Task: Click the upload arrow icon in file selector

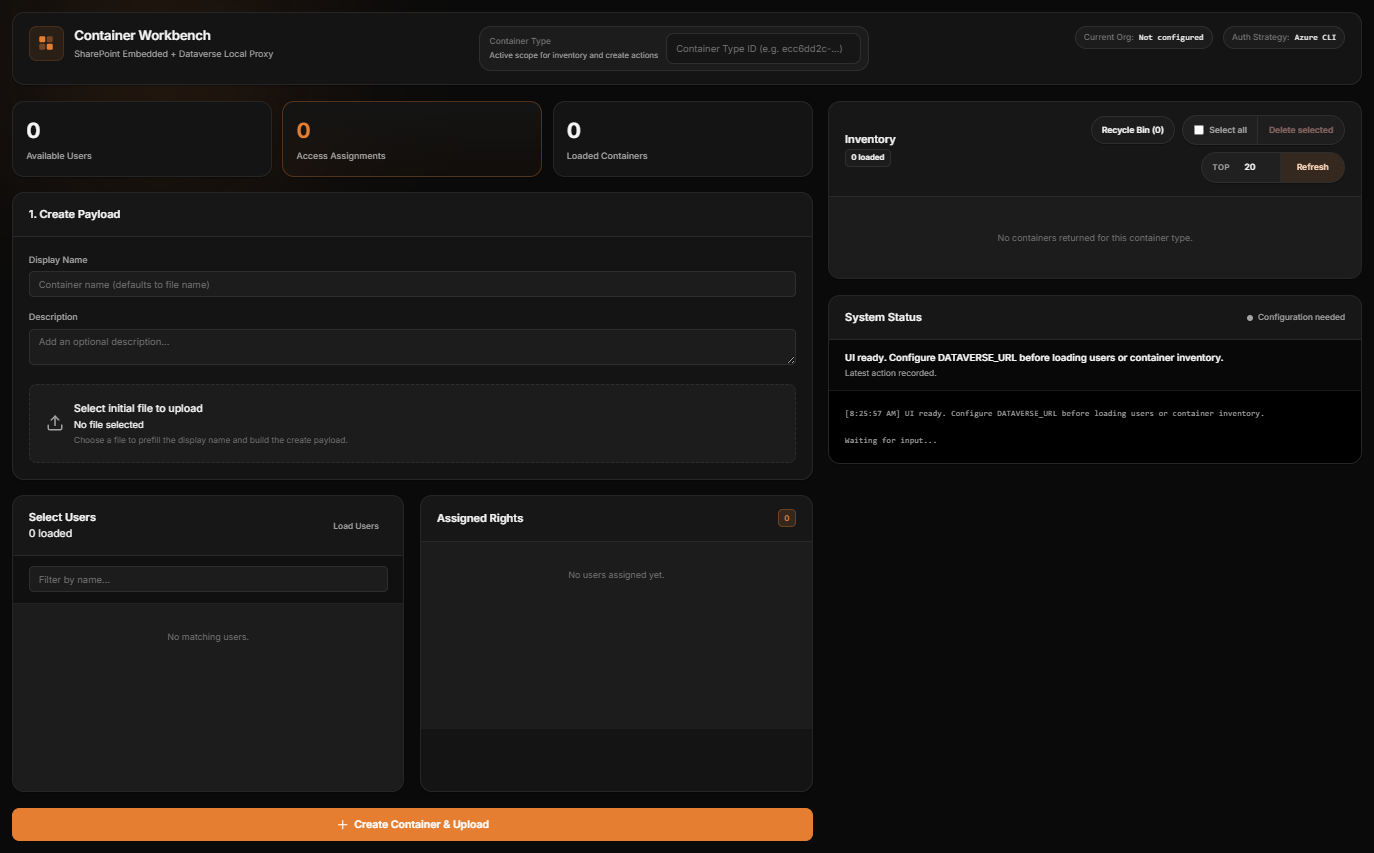Action: [55, 423]
